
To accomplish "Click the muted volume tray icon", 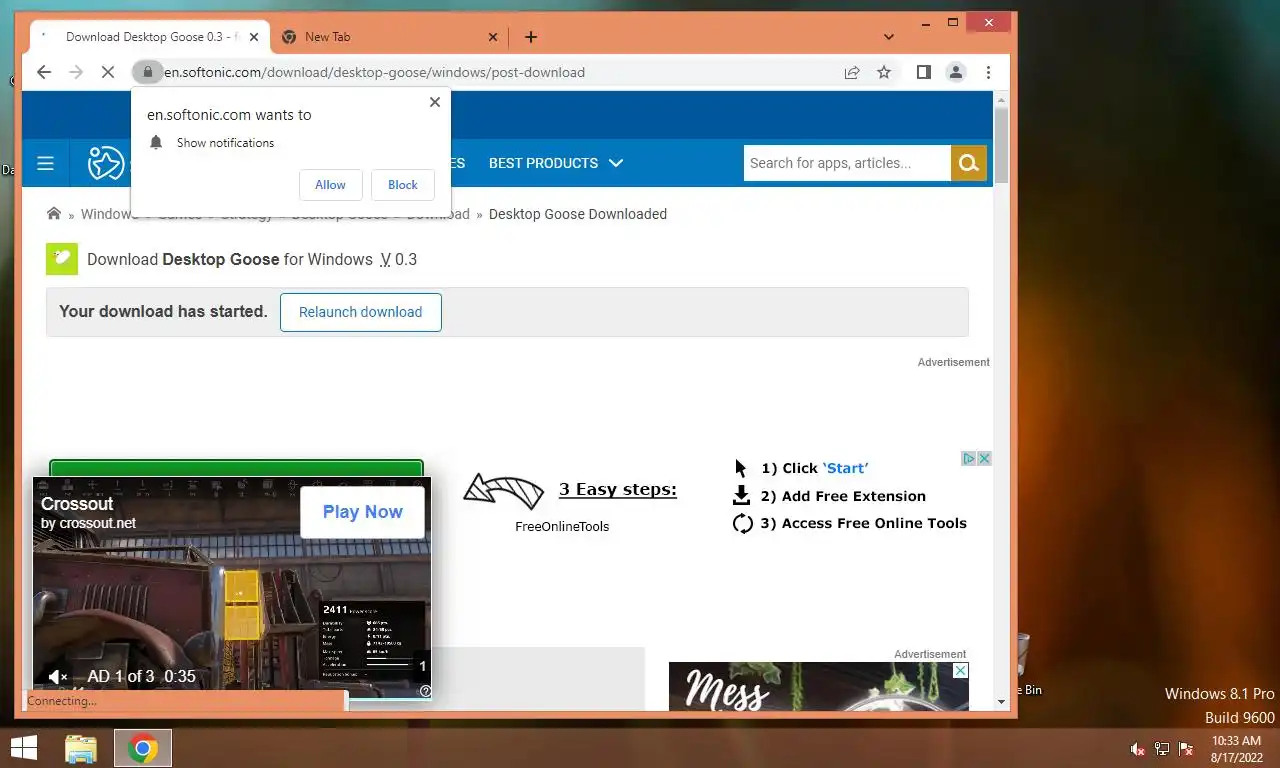I will pos(1138,748).
